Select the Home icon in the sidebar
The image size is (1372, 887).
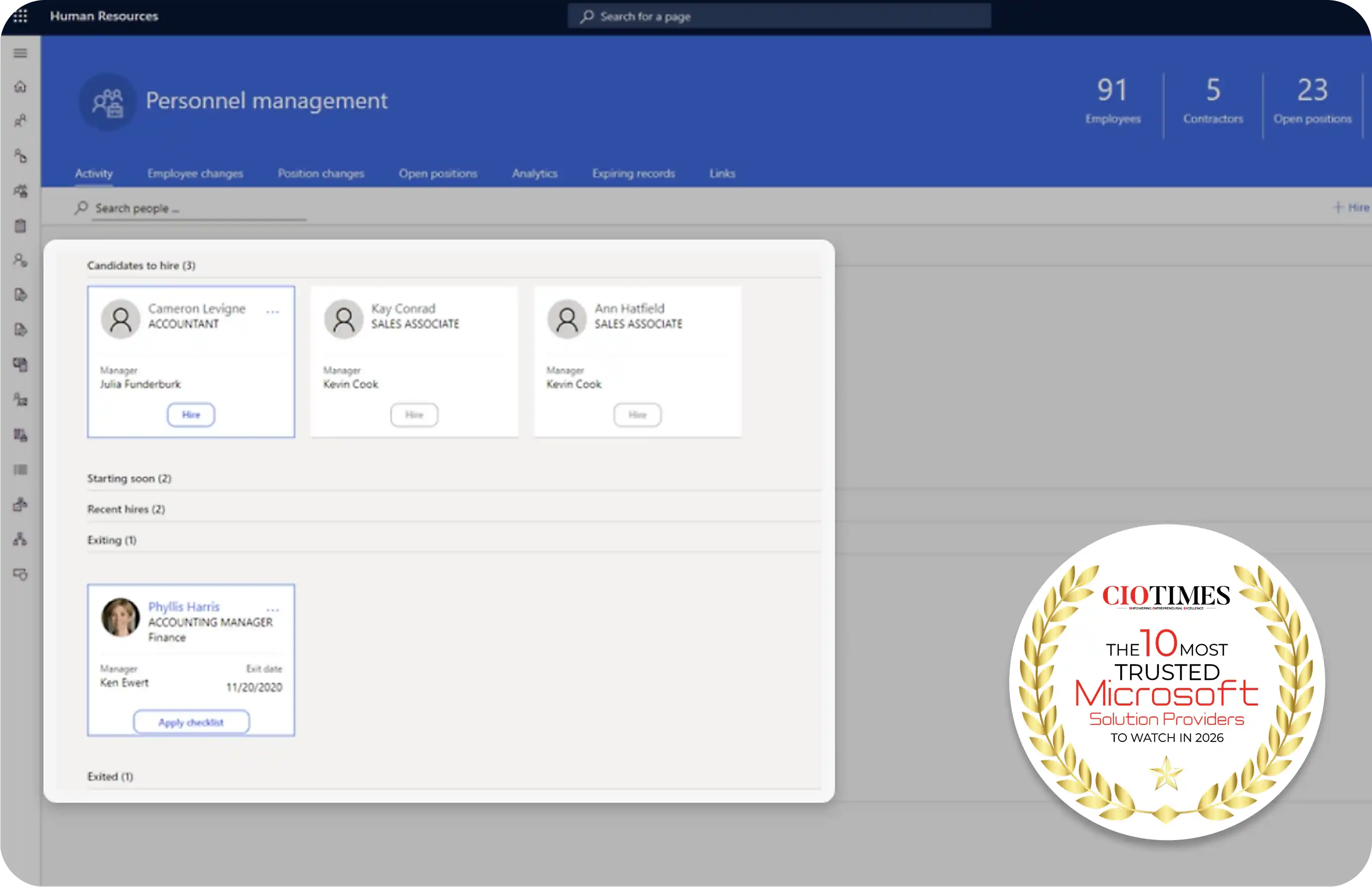20,87
